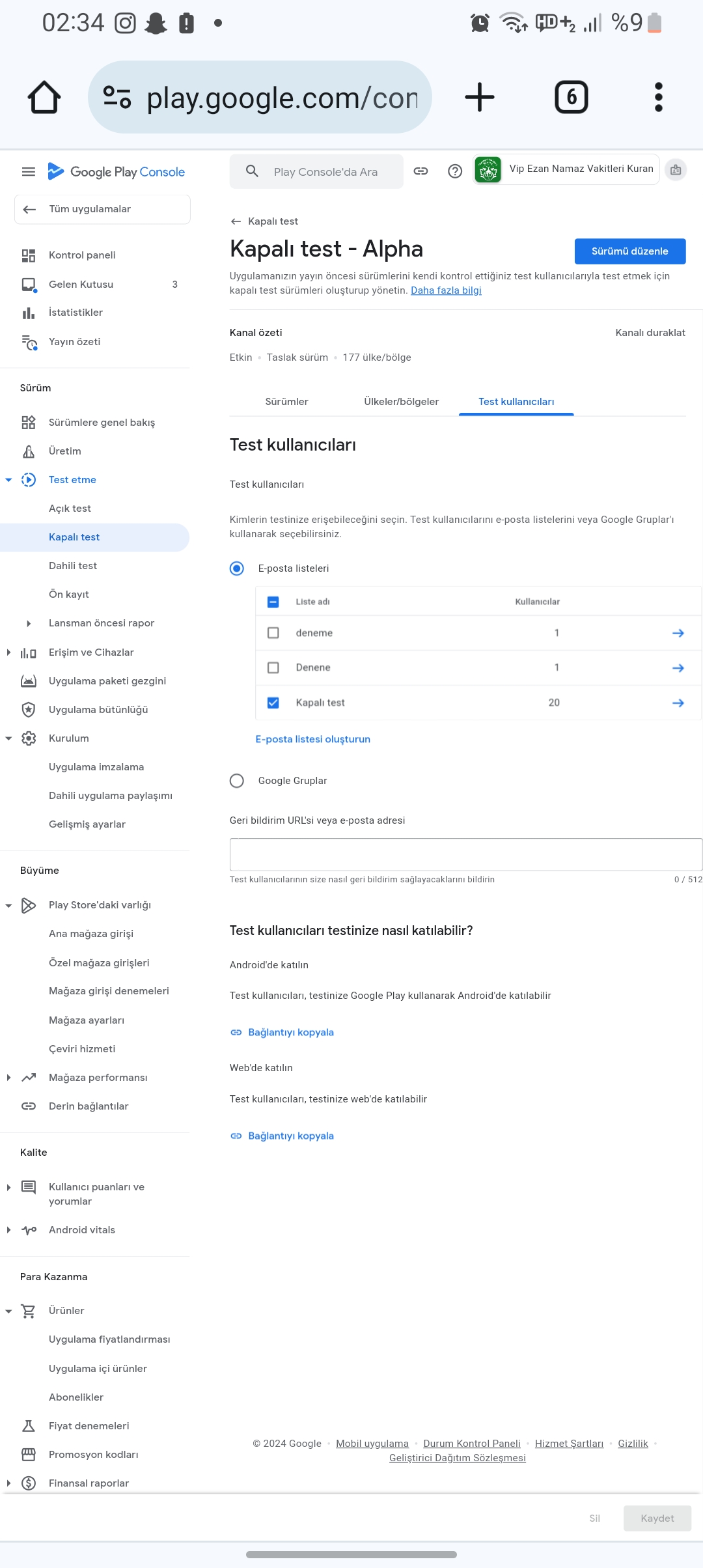Click the Google Play Console logo
This screenshot has height=1568, width=703.
pyautogui.click(x=117, y=172)
